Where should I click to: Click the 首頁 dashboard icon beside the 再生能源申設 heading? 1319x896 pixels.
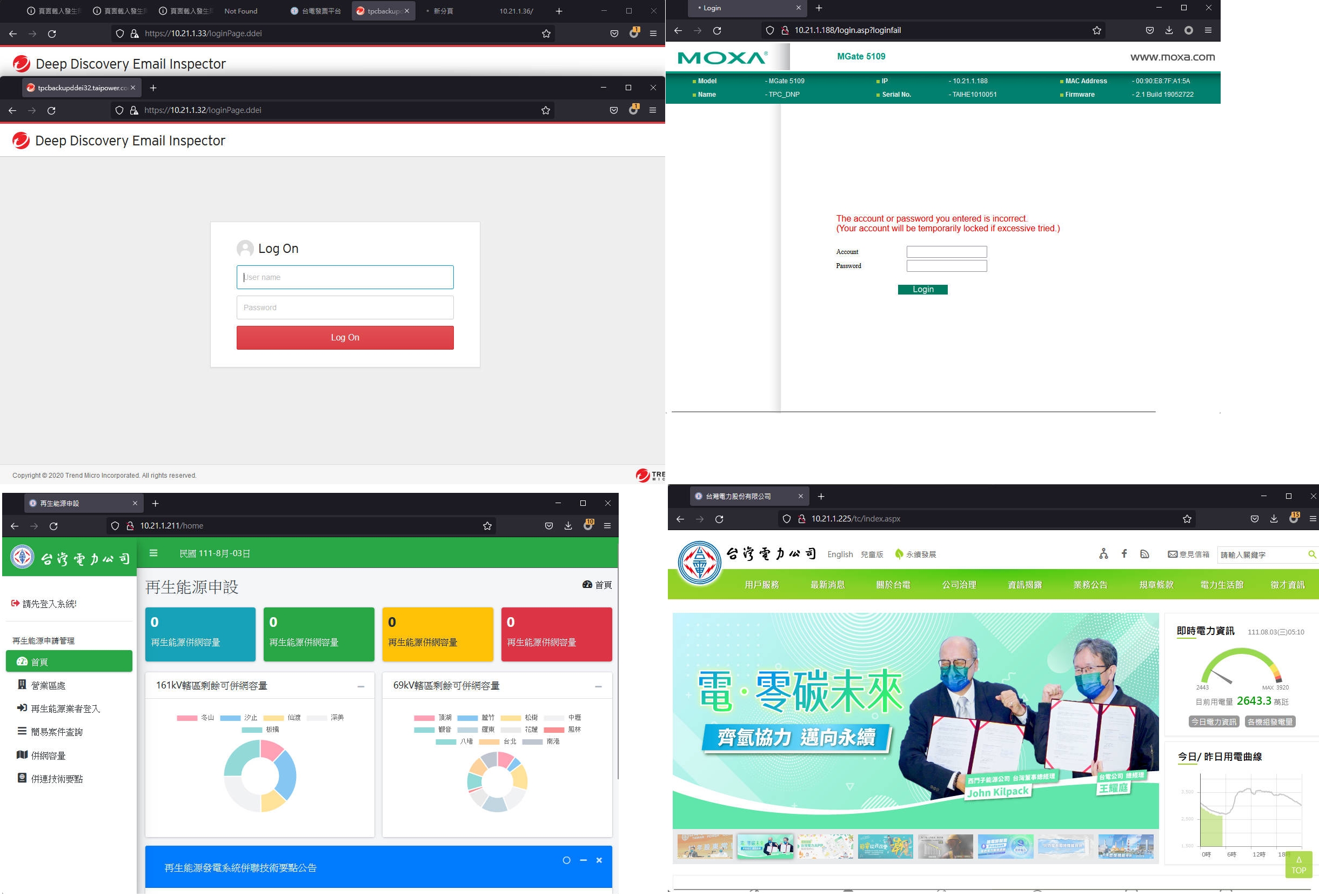click(587, 585)
